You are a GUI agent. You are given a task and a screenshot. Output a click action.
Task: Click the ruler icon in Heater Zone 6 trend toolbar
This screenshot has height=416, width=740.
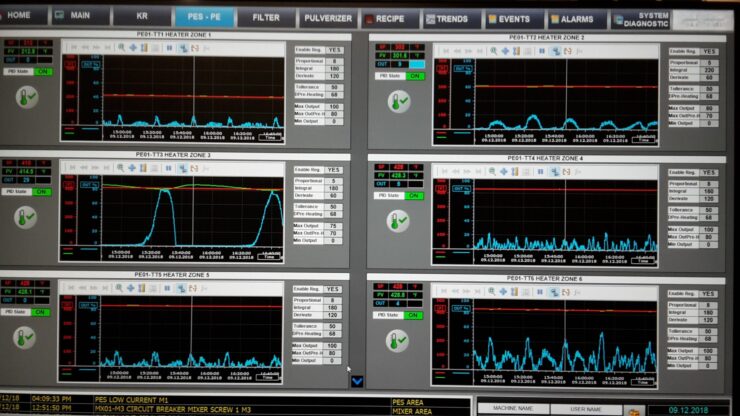[x=514, y=292]
